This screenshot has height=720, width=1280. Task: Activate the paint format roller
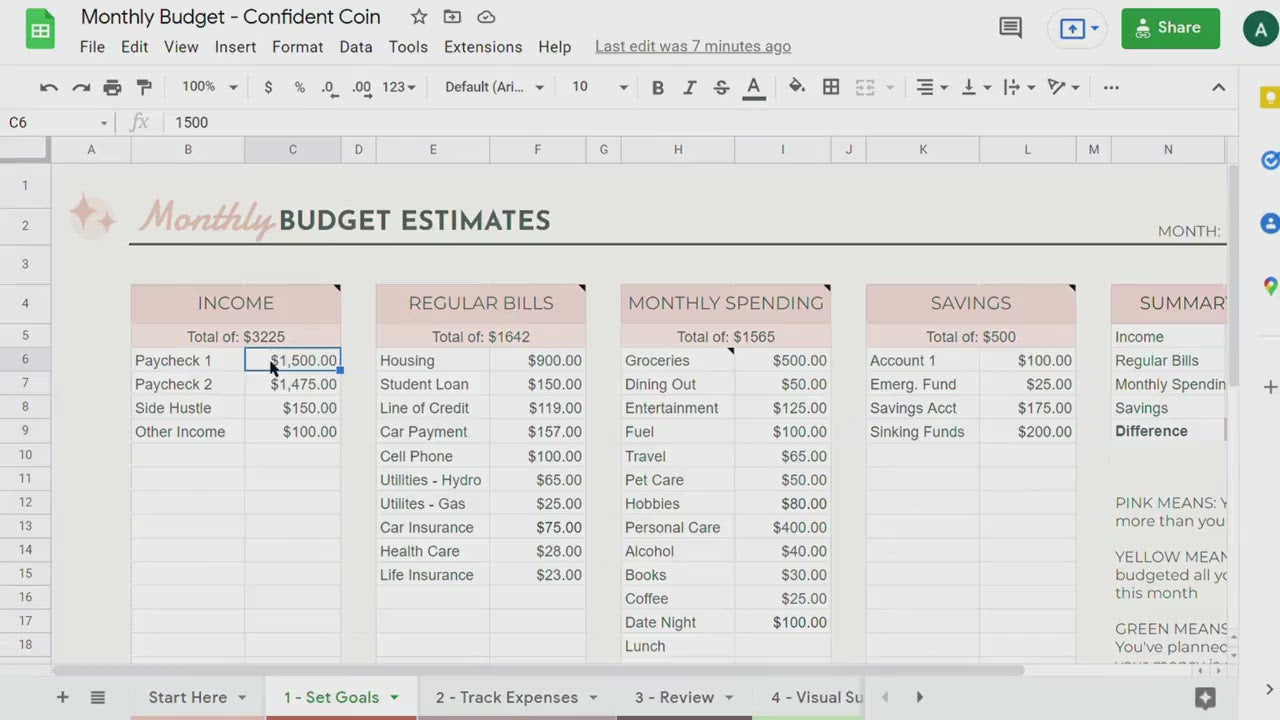click(144, 87)
